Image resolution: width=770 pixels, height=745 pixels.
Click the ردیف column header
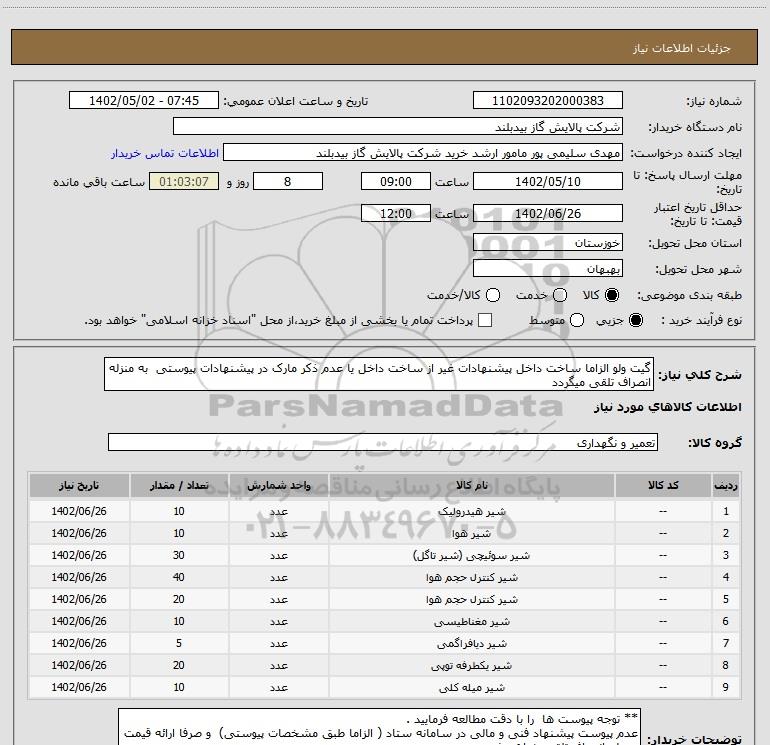click(726, 485)
